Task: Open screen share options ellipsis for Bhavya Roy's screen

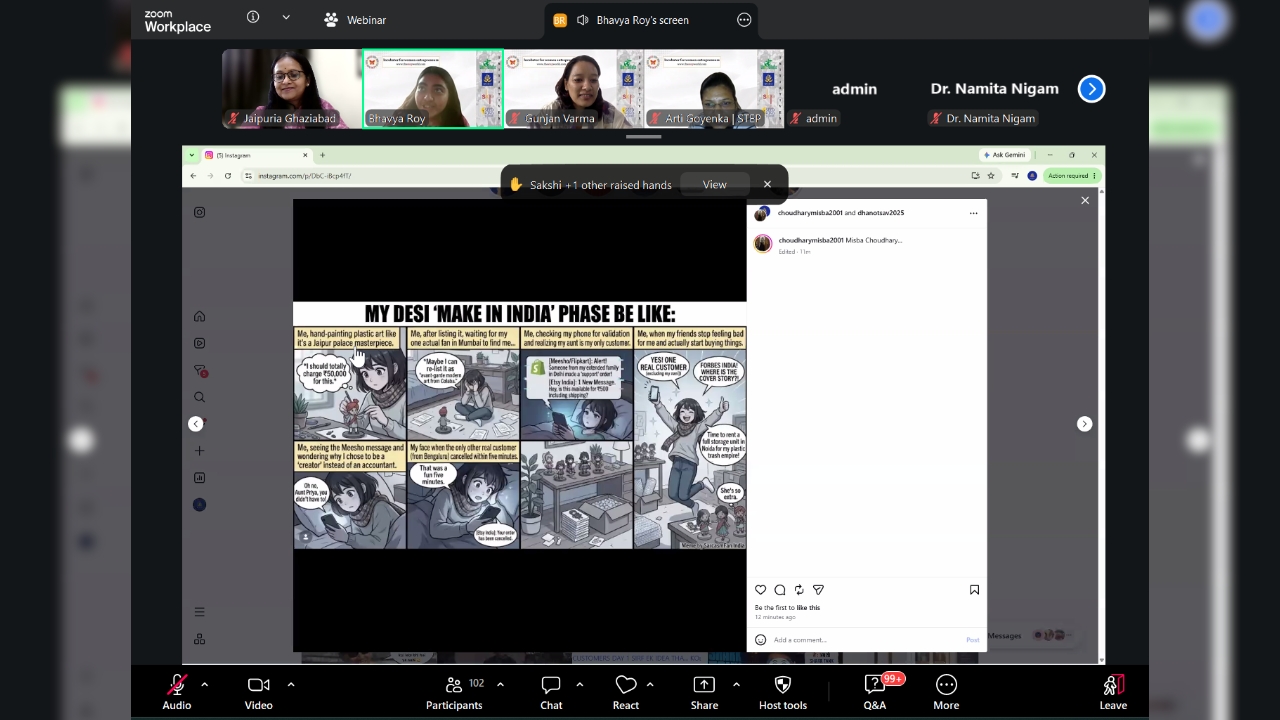Action: point(744,20)
